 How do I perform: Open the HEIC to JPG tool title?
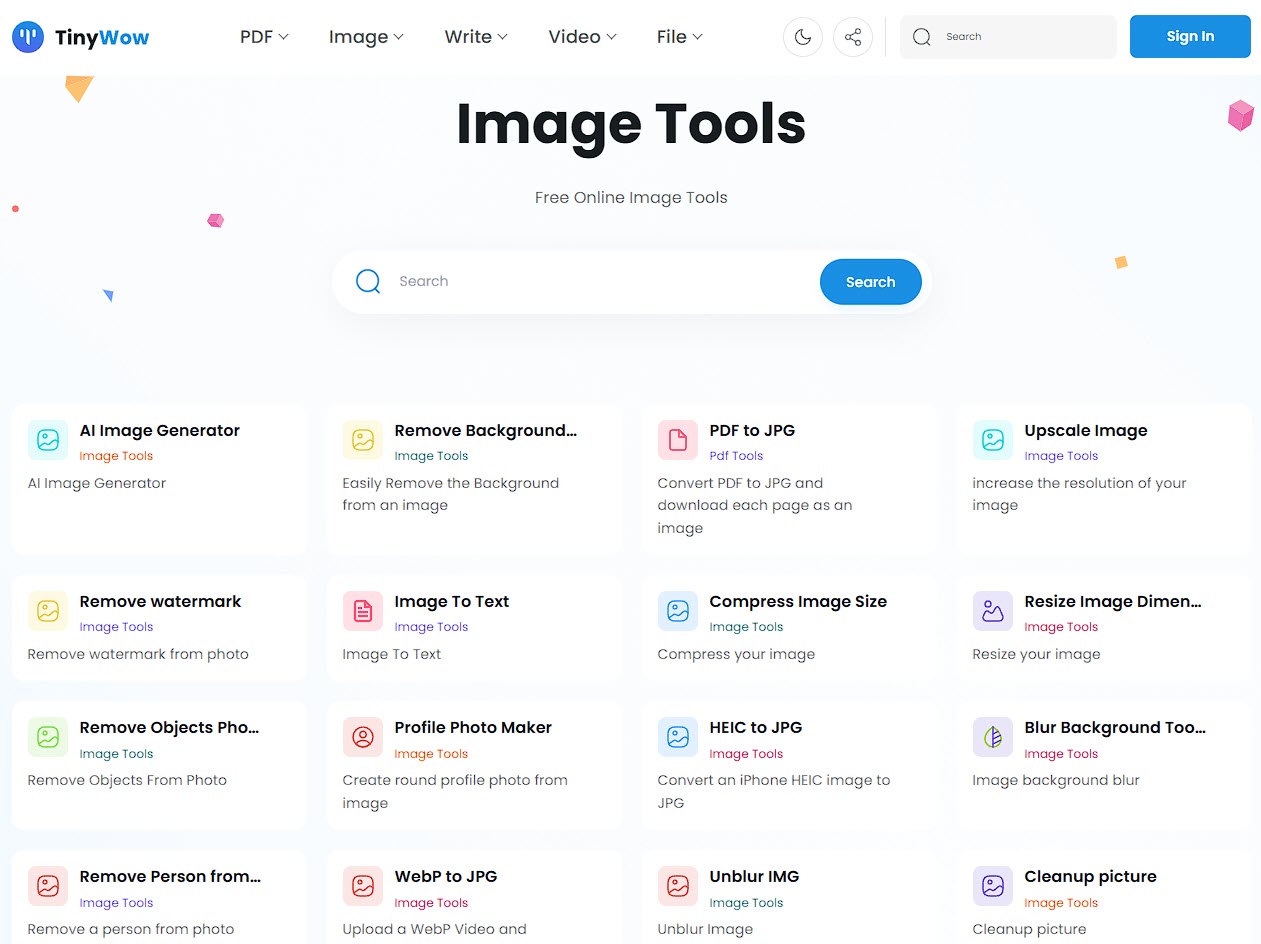(756, 728)
